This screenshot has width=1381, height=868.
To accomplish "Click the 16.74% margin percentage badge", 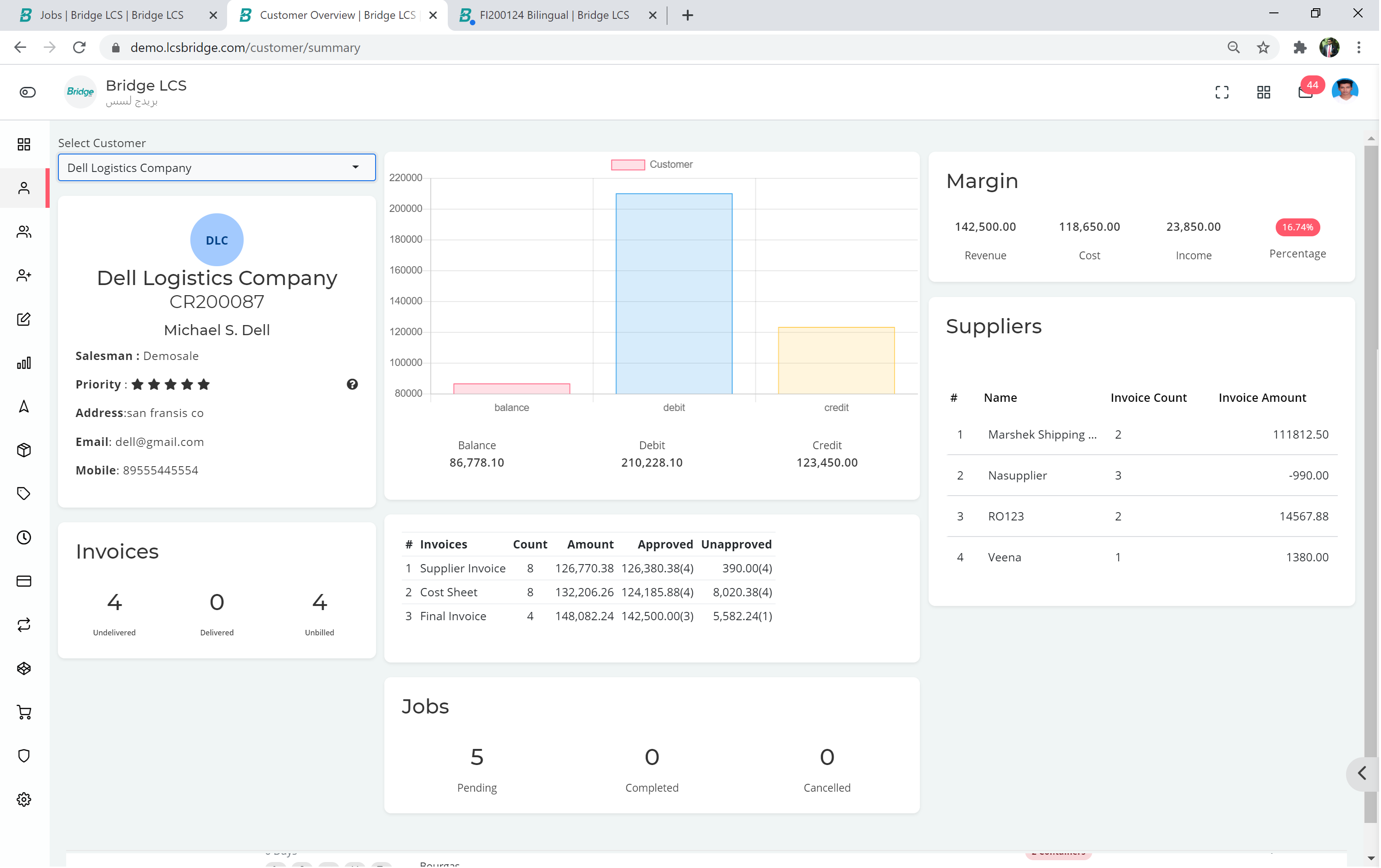I will (1297, 227).
